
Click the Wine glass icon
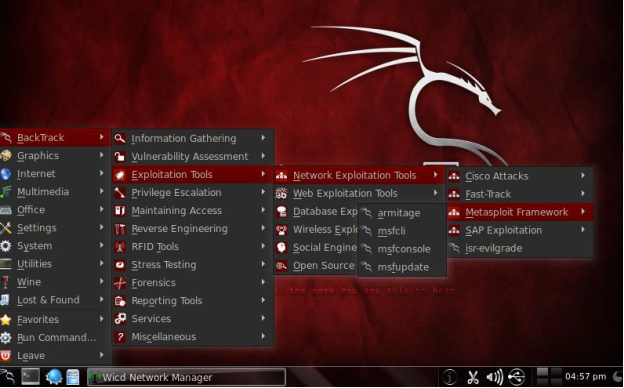point(6,282)
